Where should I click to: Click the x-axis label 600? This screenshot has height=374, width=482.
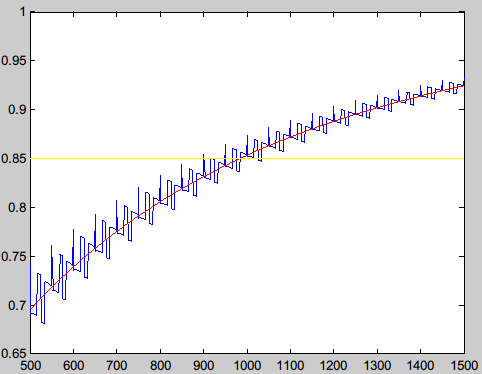73,366
